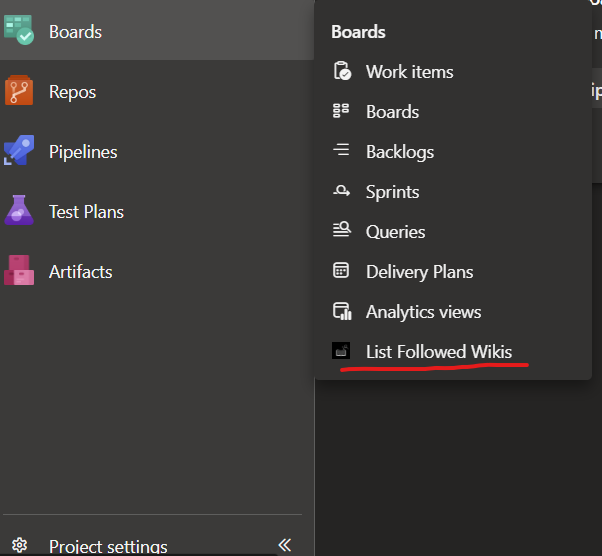602x556 pixels.
Task: Open Work items from Boards flyout
Action: point(410,72)
